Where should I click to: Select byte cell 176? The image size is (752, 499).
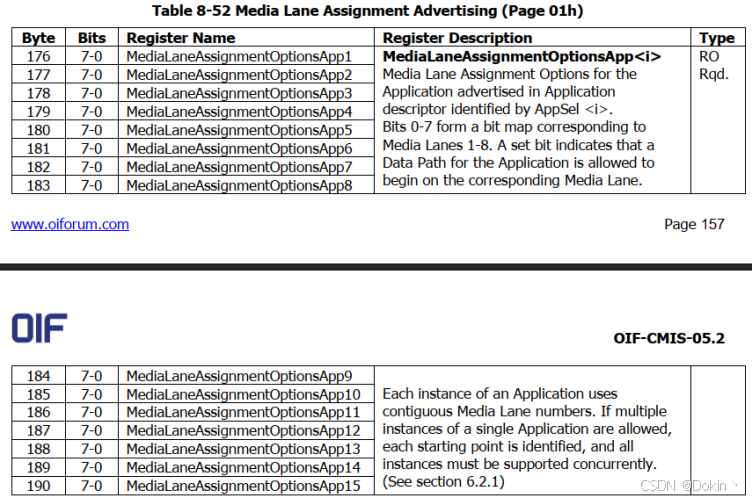38,56
